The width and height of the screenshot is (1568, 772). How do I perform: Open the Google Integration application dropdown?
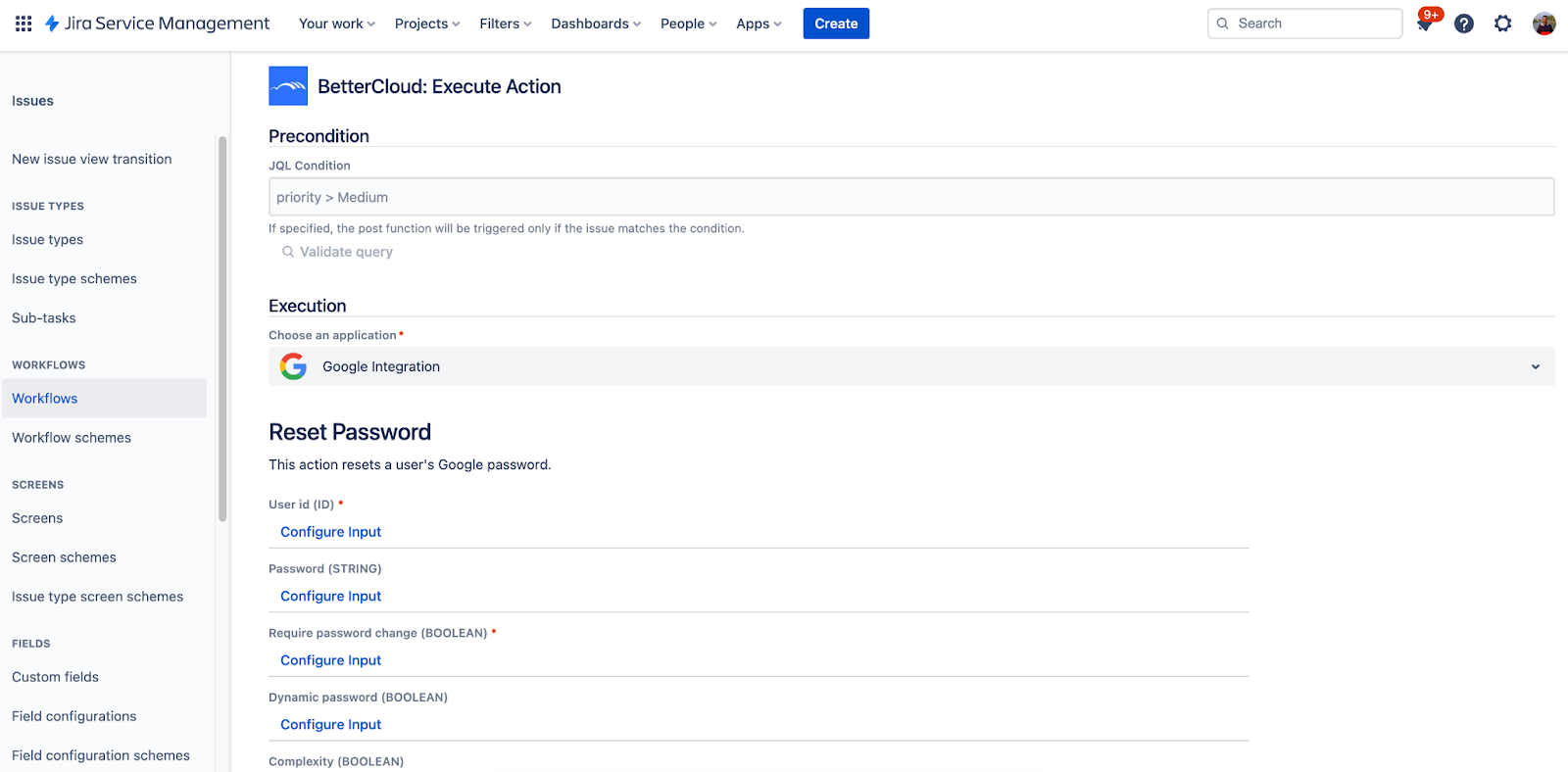coord(911,366)
